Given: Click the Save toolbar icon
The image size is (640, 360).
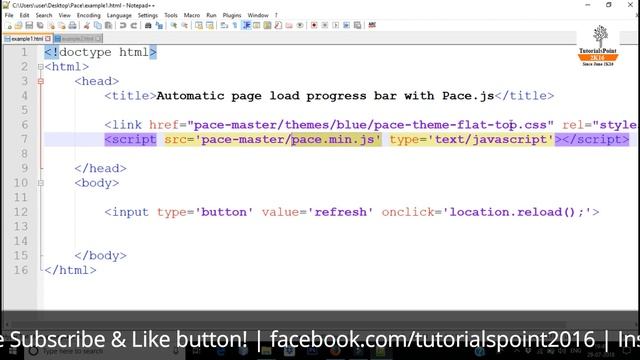Looking at the screenshot, I should coord(29,25).
